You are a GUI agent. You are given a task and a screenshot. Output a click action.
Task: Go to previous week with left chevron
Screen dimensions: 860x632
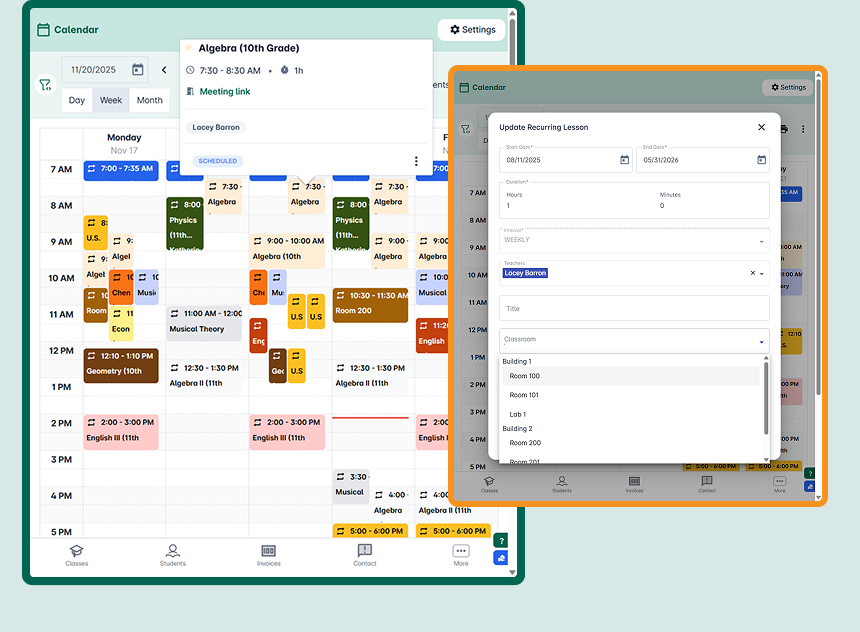164,70
